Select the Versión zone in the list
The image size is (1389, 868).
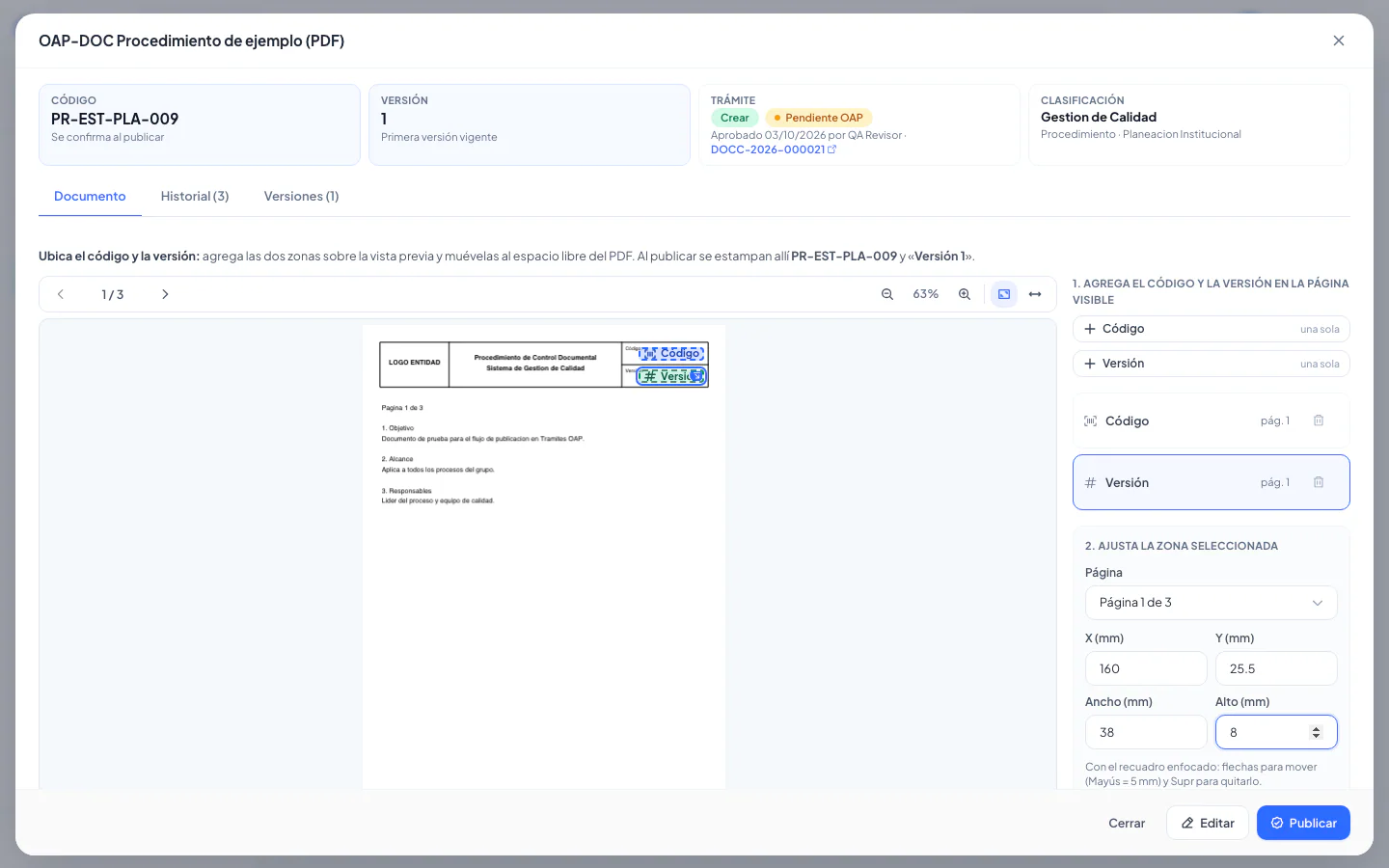pyautogui.click(x=1211, y=482)
